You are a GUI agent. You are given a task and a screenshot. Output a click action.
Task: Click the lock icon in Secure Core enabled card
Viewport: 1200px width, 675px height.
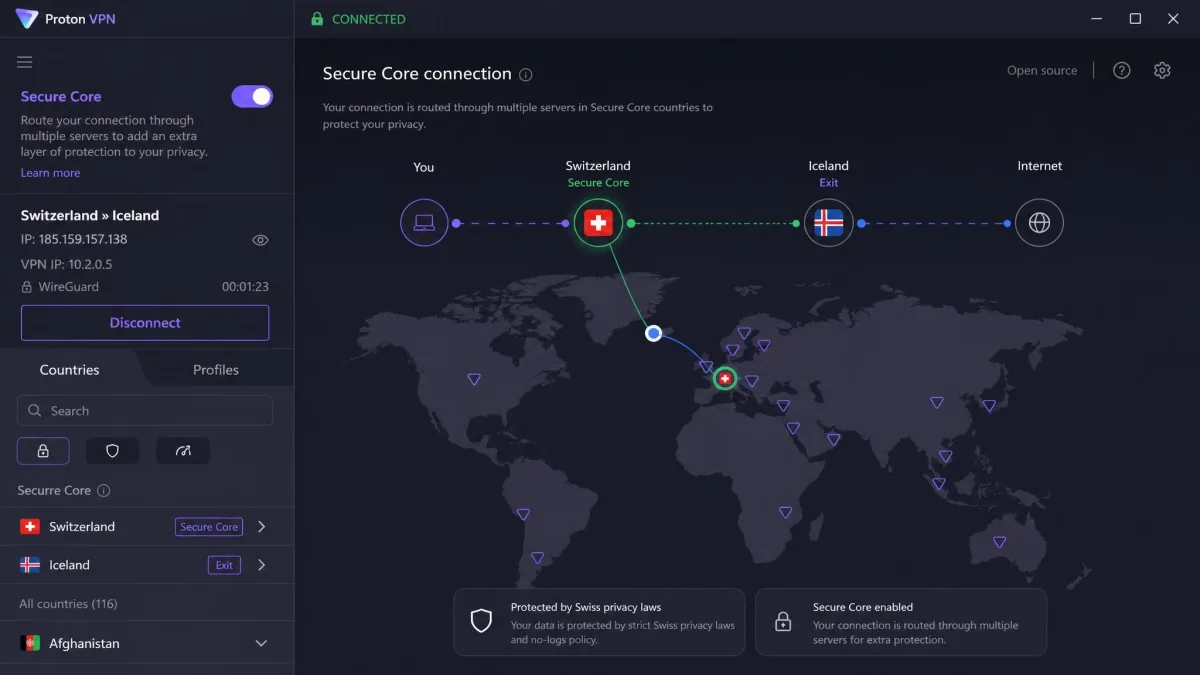click(x=783, y=621)
